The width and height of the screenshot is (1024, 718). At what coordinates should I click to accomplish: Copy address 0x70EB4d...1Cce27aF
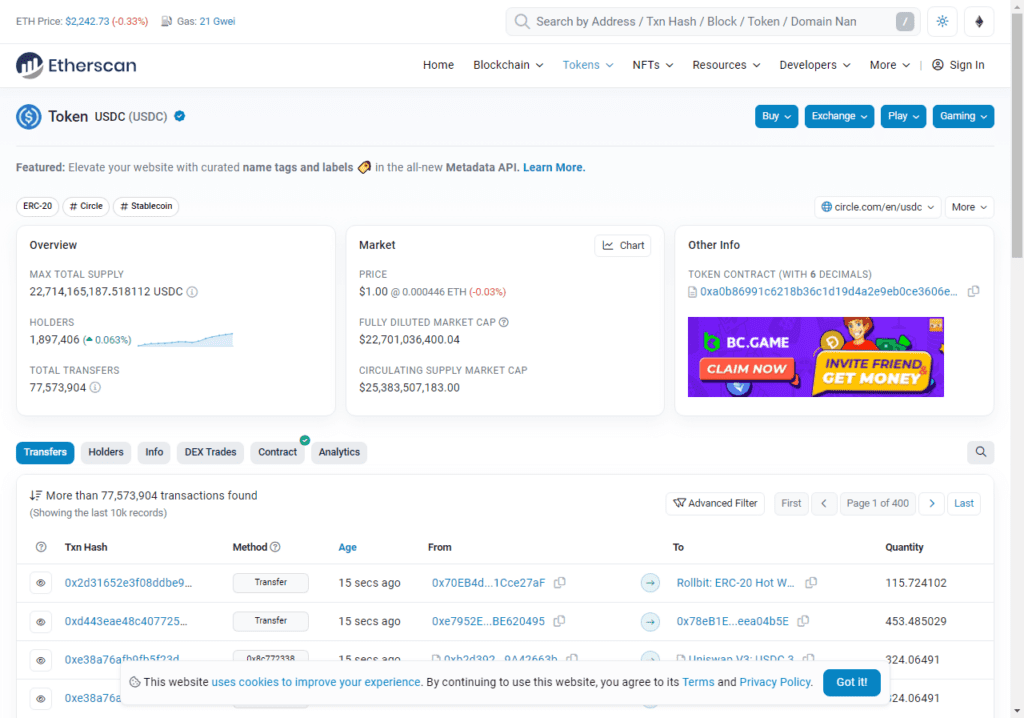[x=560, y=582]
